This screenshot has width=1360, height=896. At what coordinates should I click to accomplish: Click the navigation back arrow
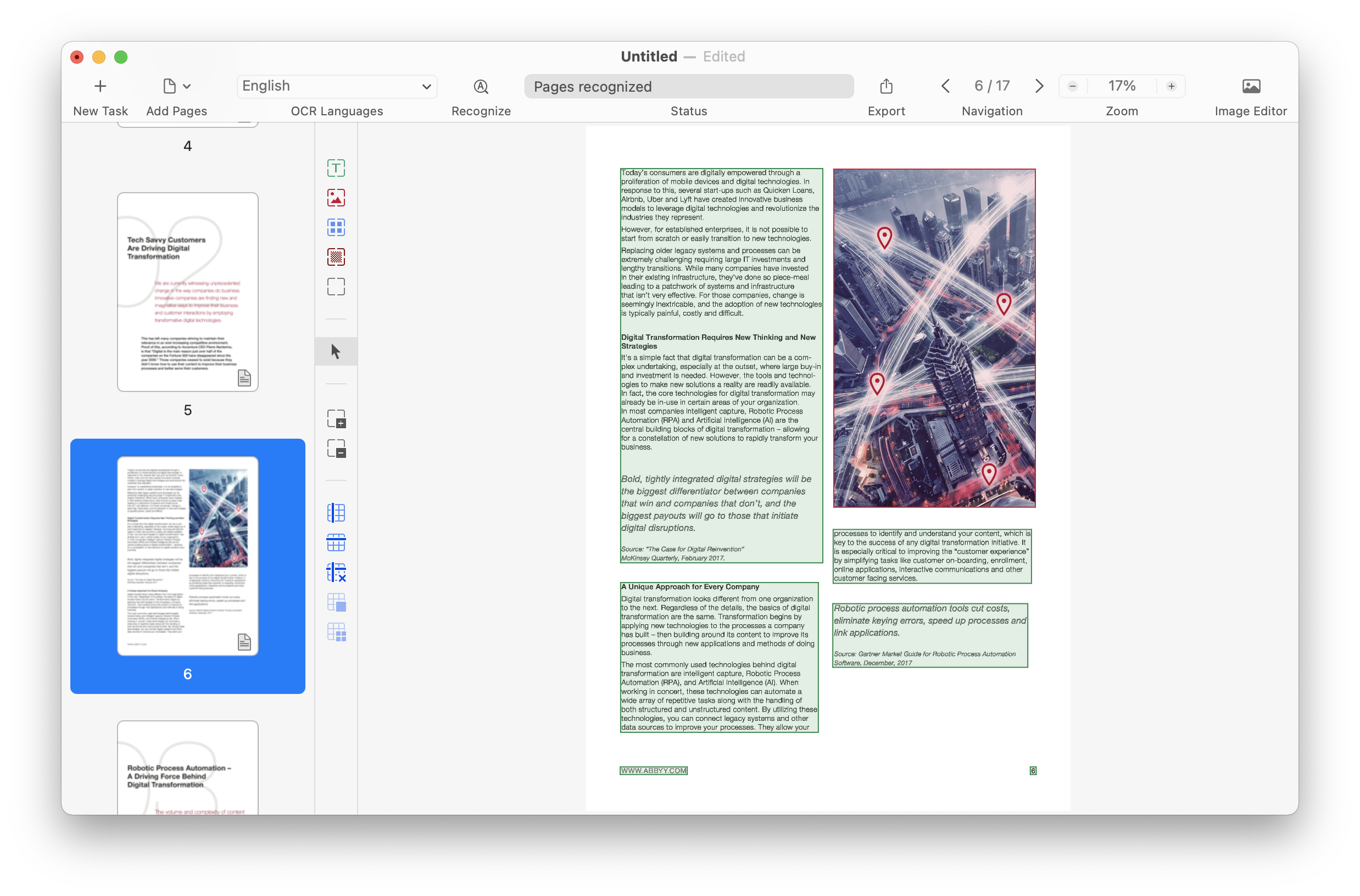tap(945, 85)
